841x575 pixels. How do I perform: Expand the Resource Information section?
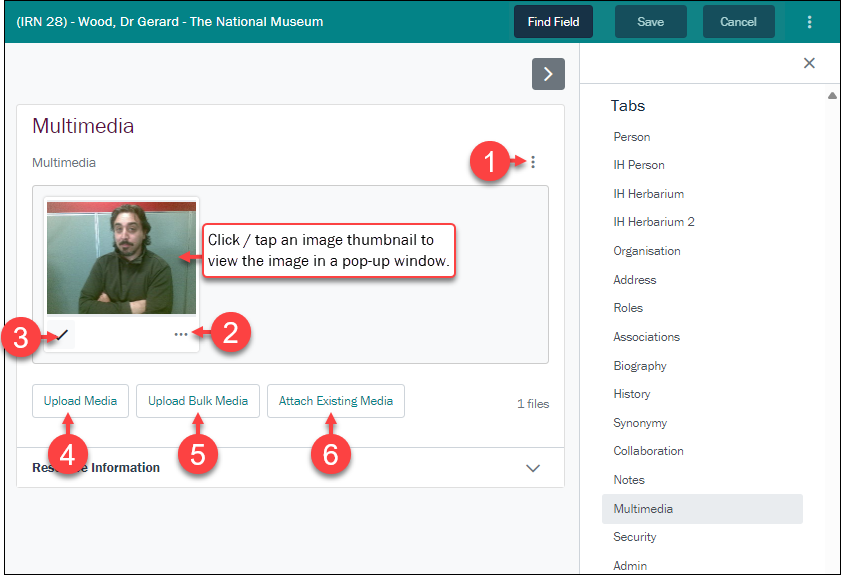click(533, 468)
